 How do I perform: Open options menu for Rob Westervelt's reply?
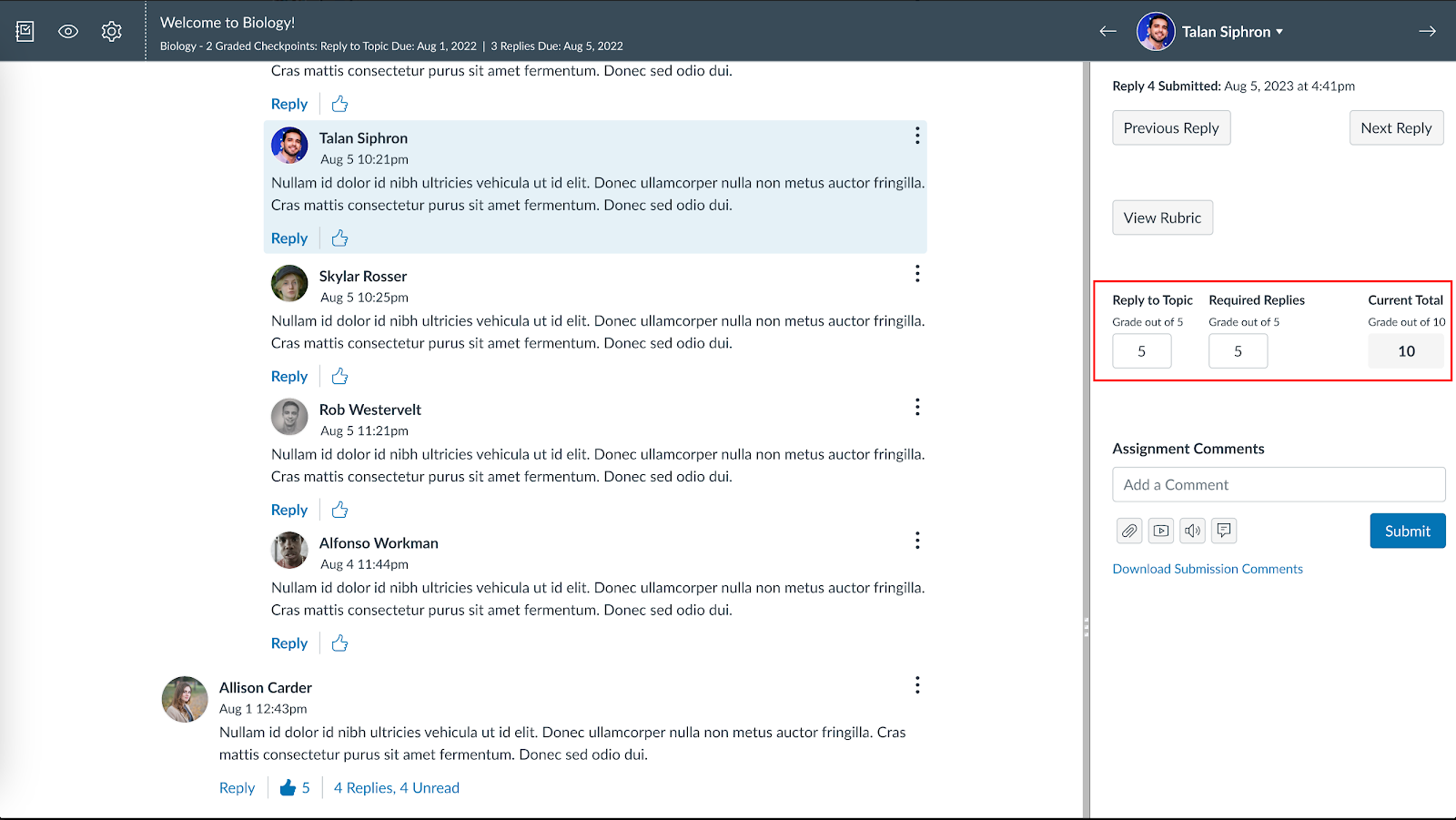[x=917, y=407]
